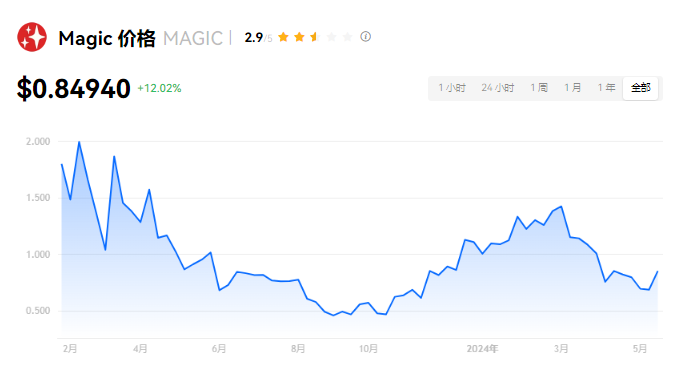Click the $0.84940 price value

74,89
